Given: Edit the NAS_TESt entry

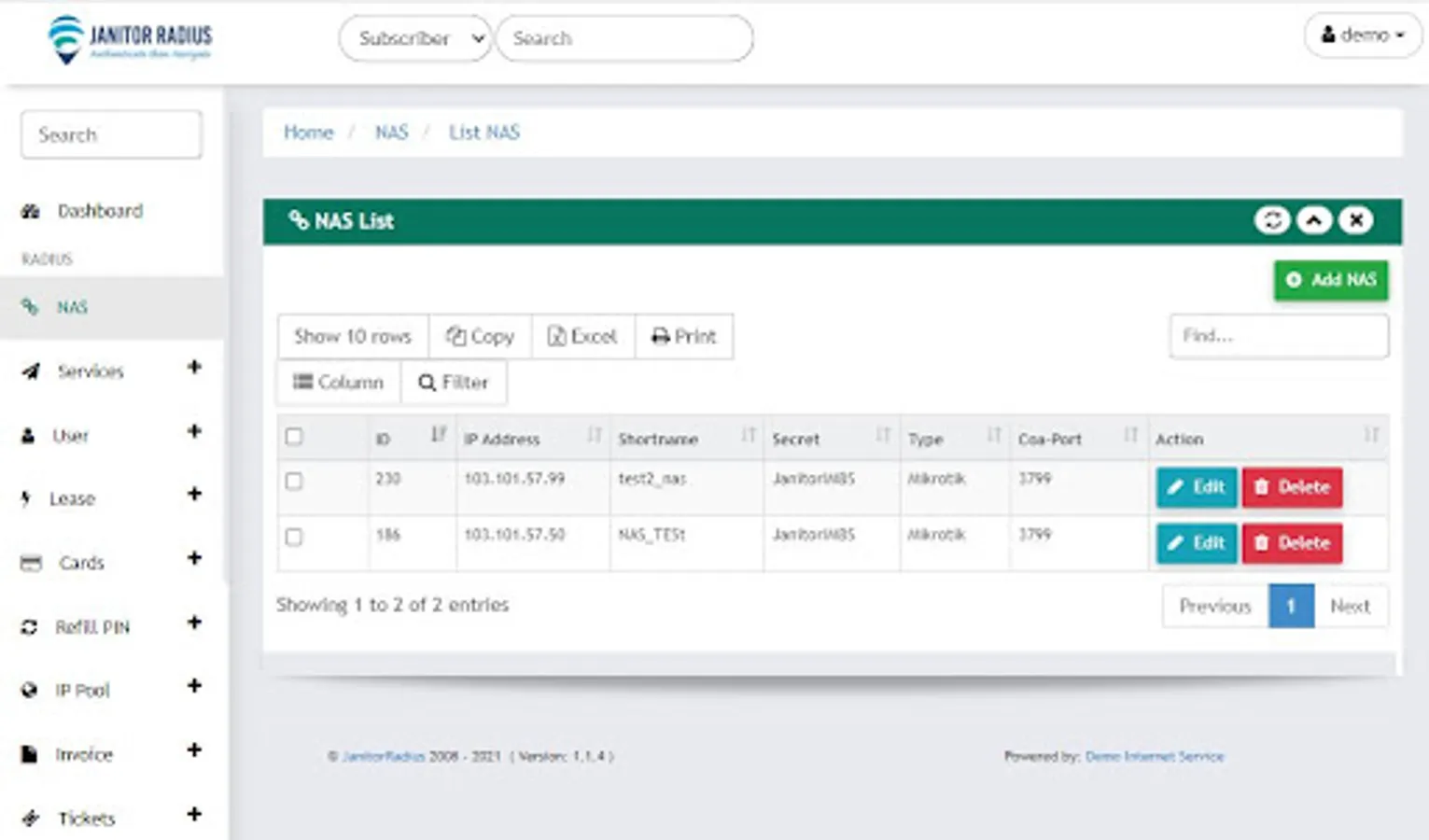Looking at the screenshot, I should click(x=1197, y=543).
